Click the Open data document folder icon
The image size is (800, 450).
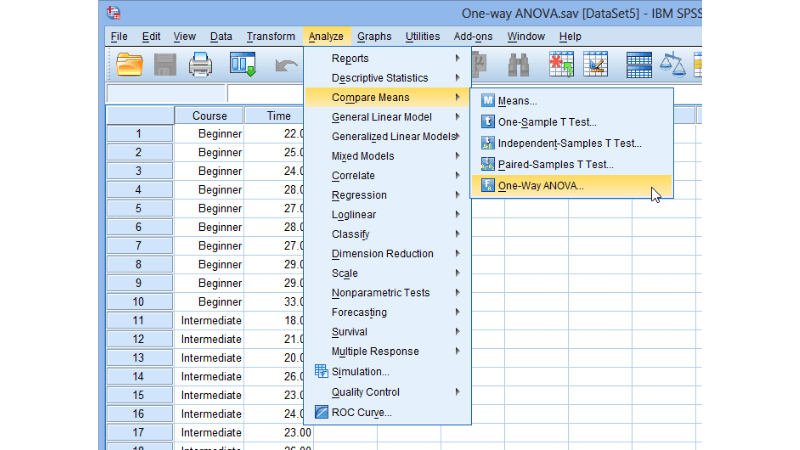129,65
